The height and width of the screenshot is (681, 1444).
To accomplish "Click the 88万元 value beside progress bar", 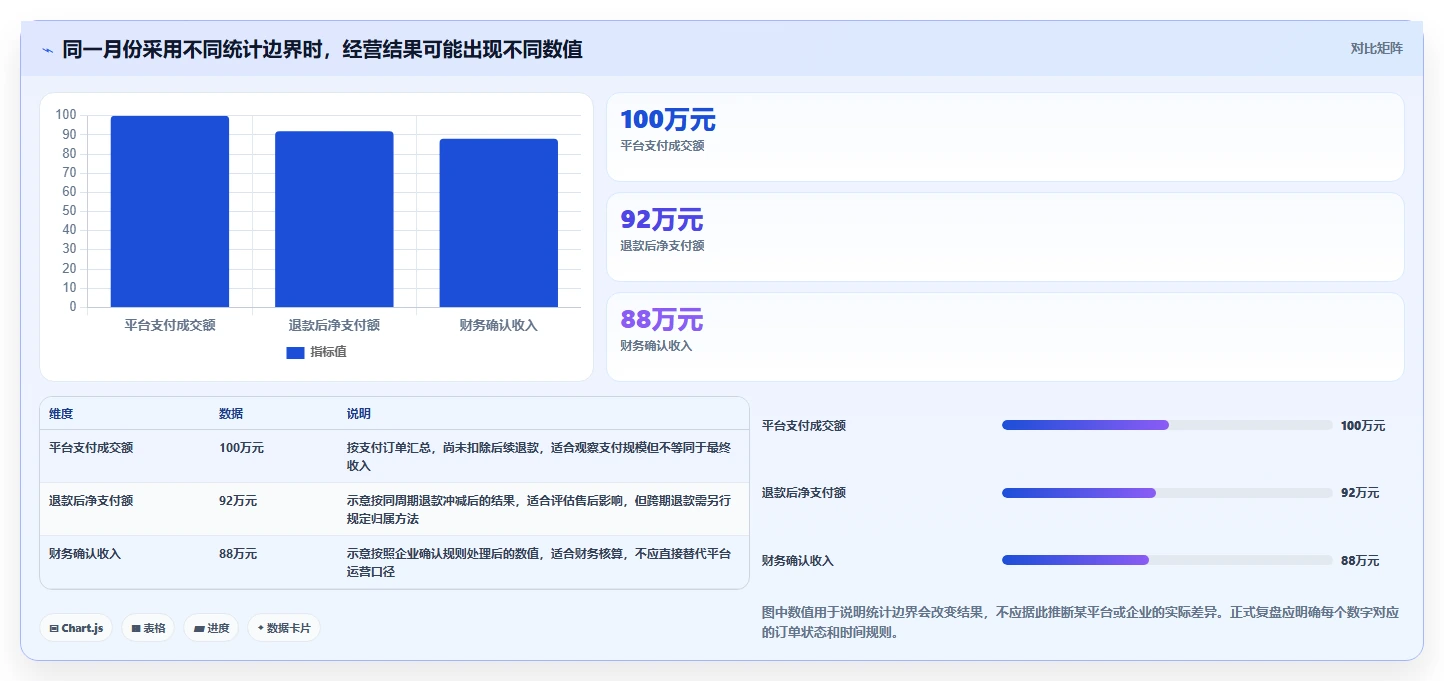I will coord(1360,561).
